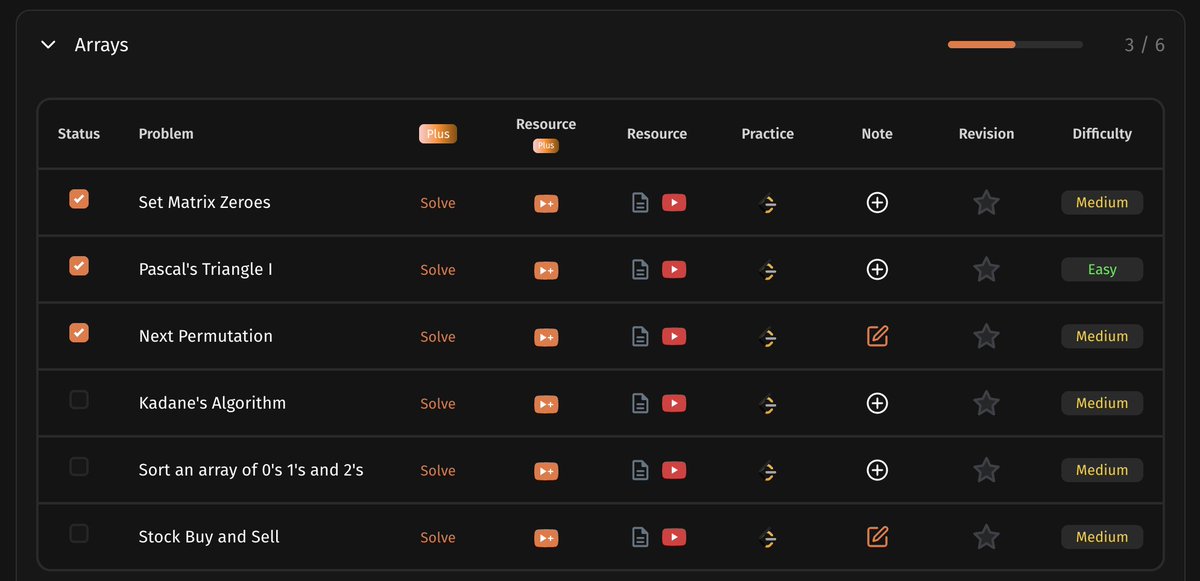Open Solve link for Next Permutation
The width and height of the screenshot is (1200, 581).
click(x=438, y=337)
